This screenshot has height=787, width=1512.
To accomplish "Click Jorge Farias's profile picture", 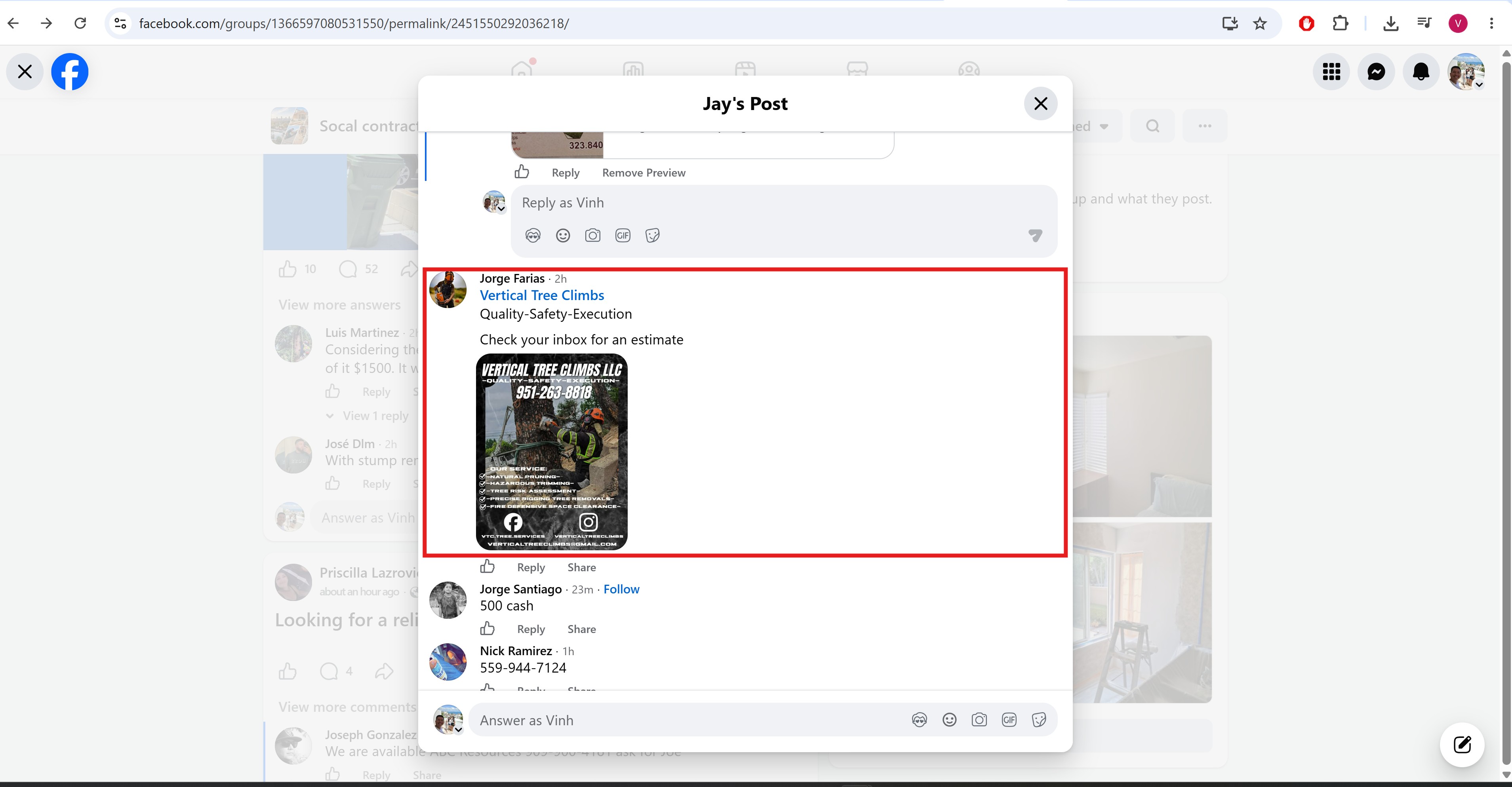I will pyautogui.click(x=448, y=289).
